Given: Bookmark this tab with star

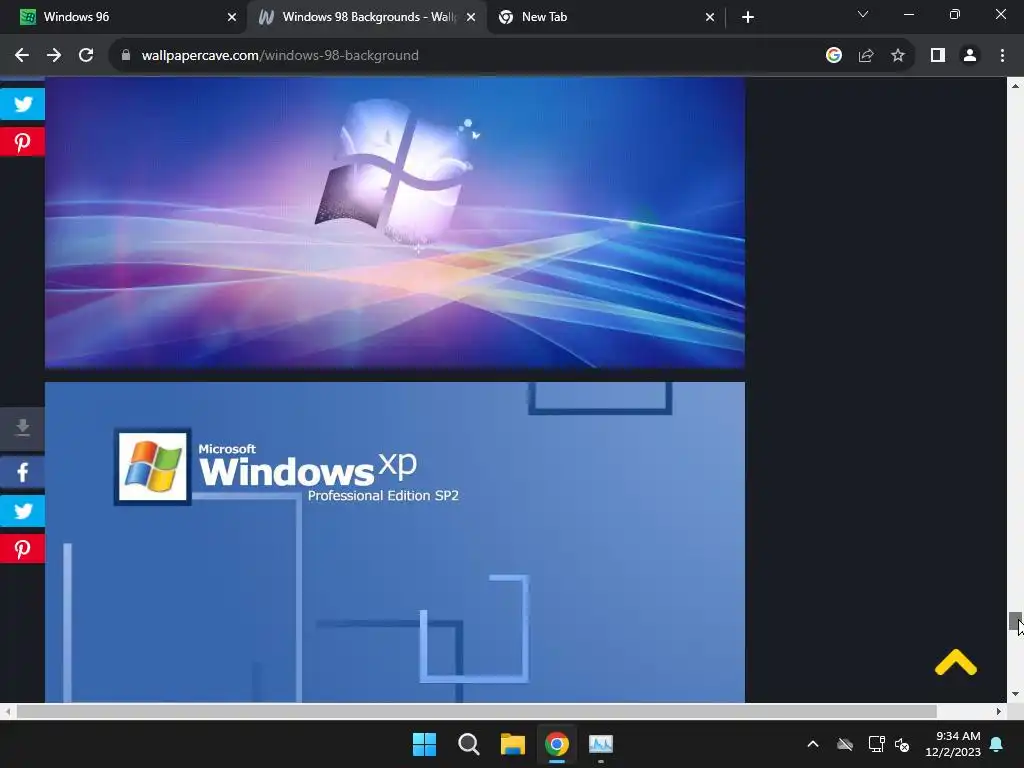Looking at the screenshot, I should point(898,56).
